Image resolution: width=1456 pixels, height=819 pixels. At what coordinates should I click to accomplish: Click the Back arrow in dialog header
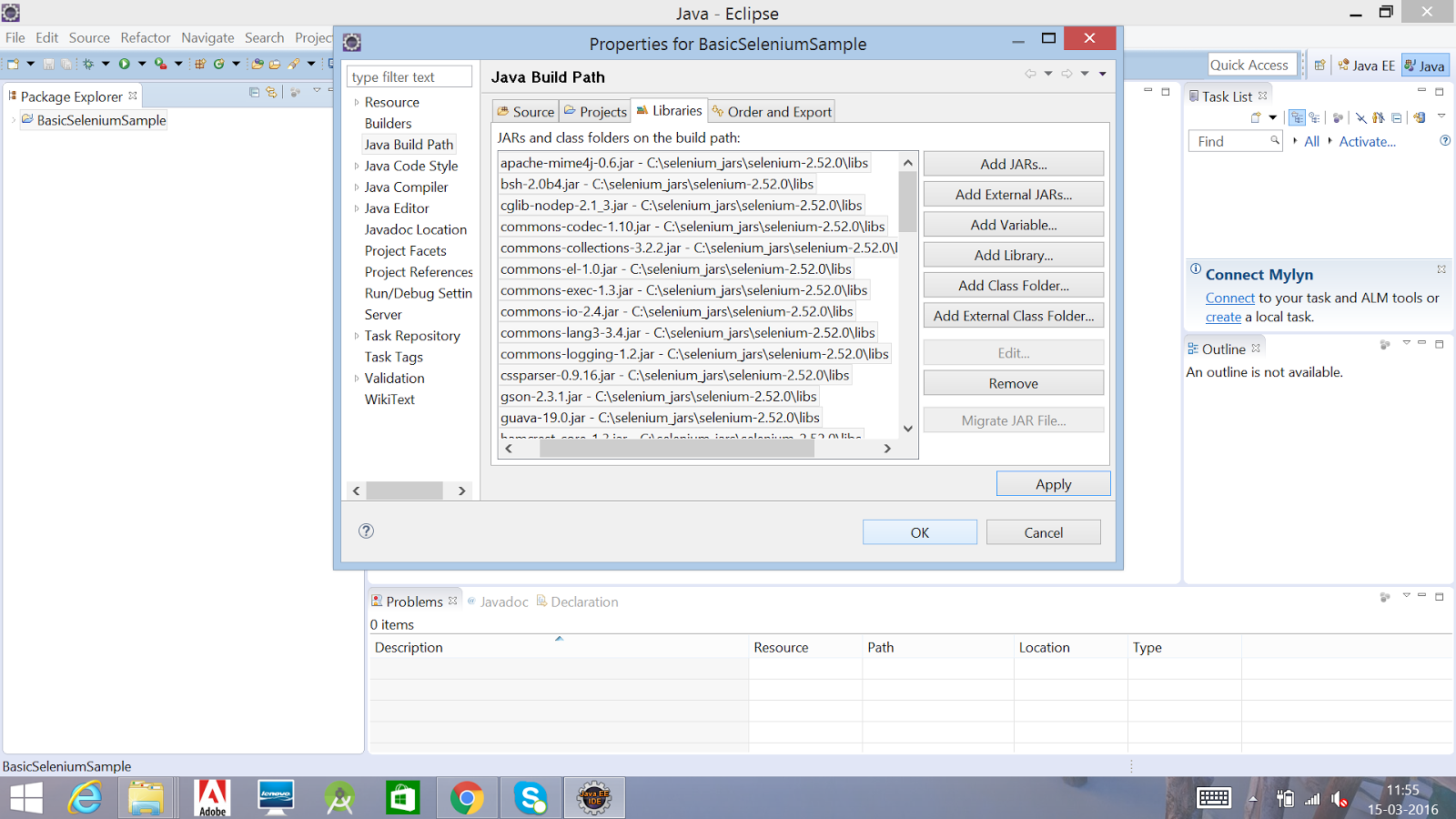[x=1030, y=74]
